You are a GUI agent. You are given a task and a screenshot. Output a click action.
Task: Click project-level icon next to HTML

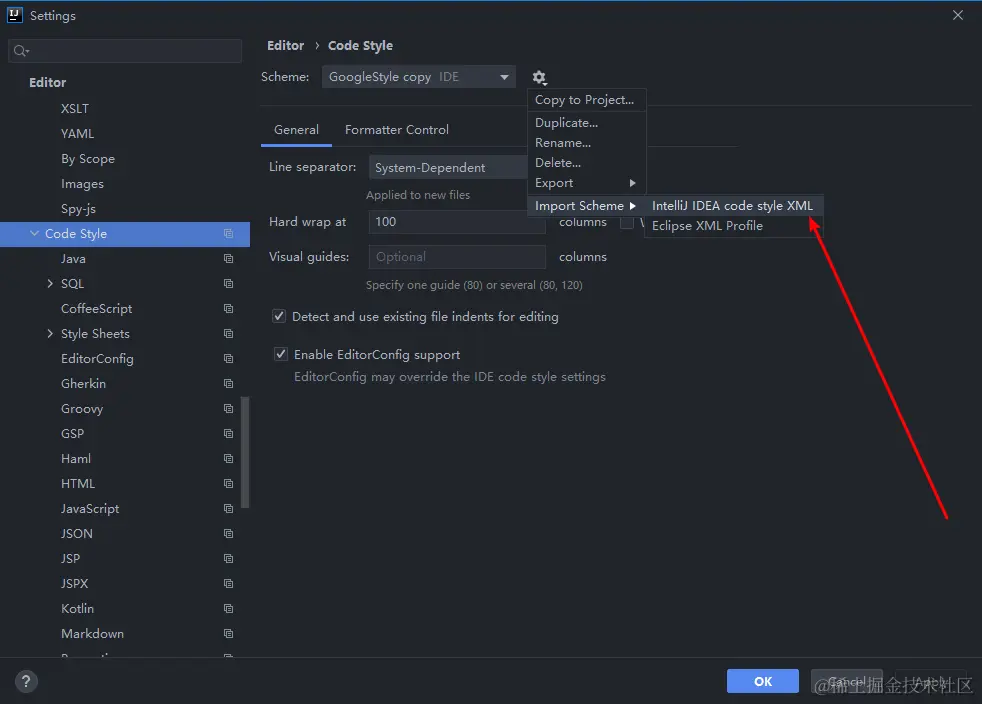click(229, 484)
